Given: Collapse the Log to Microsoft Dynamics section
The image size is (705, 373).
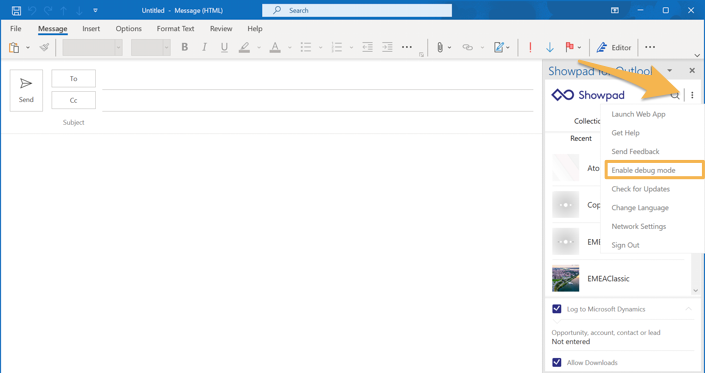Looking at the screenshot, I should point(688,309).
